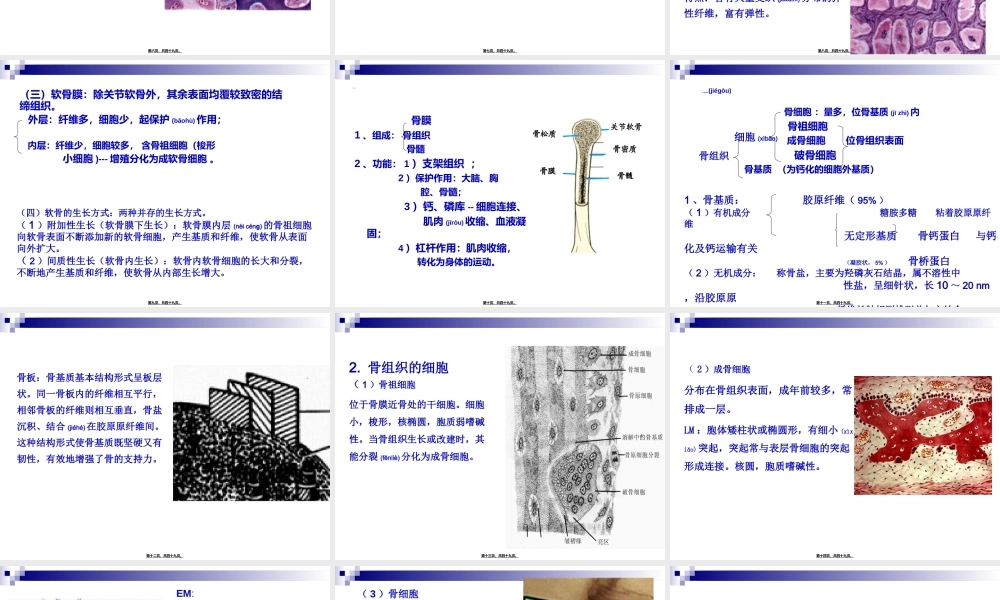The width and height of the screenshot is (1000, 600).
Task: Open the footer page link under the 软骨膜 slide
Action: (166, 303)
